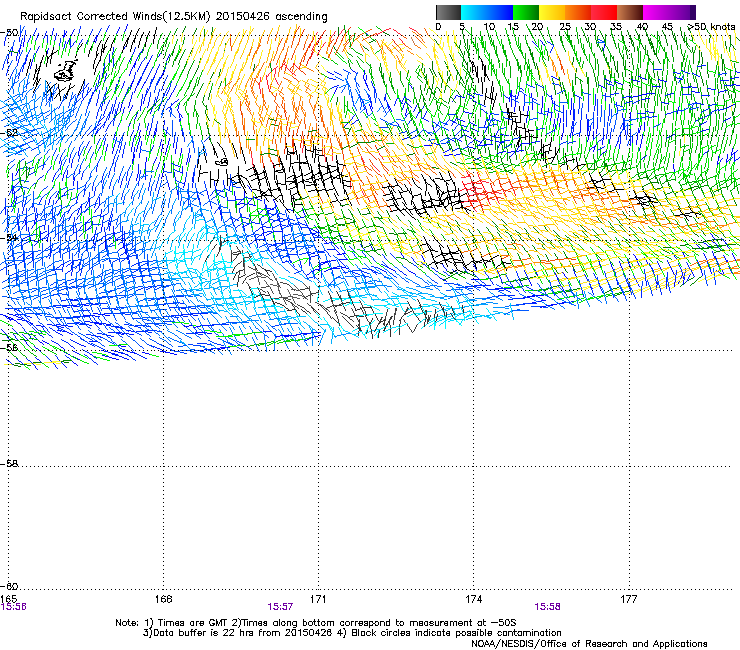Click the '165' longitude axis label

click(x=8, y=599)
